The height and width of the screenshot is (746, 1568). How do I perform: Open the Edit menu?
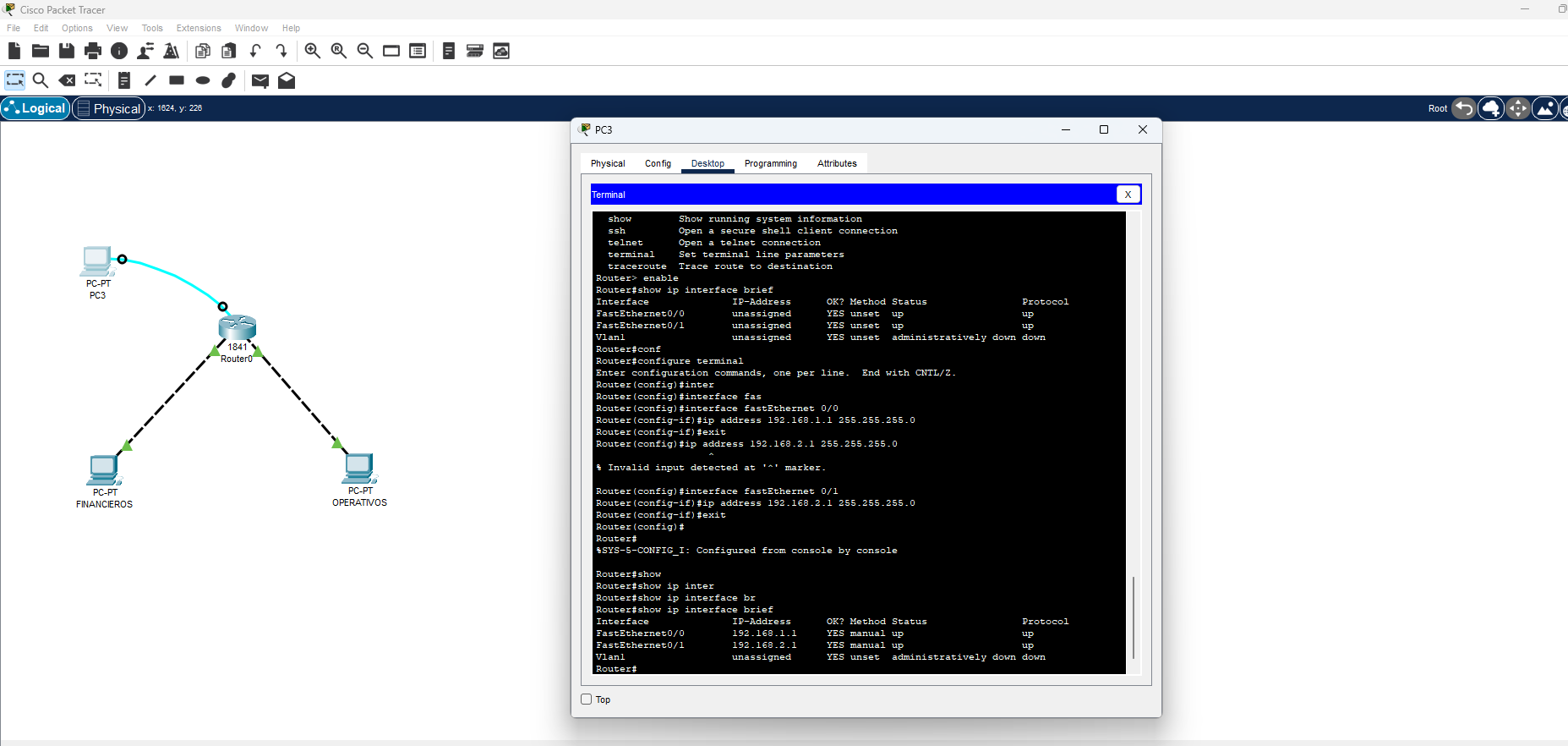(x=41, y=28)
